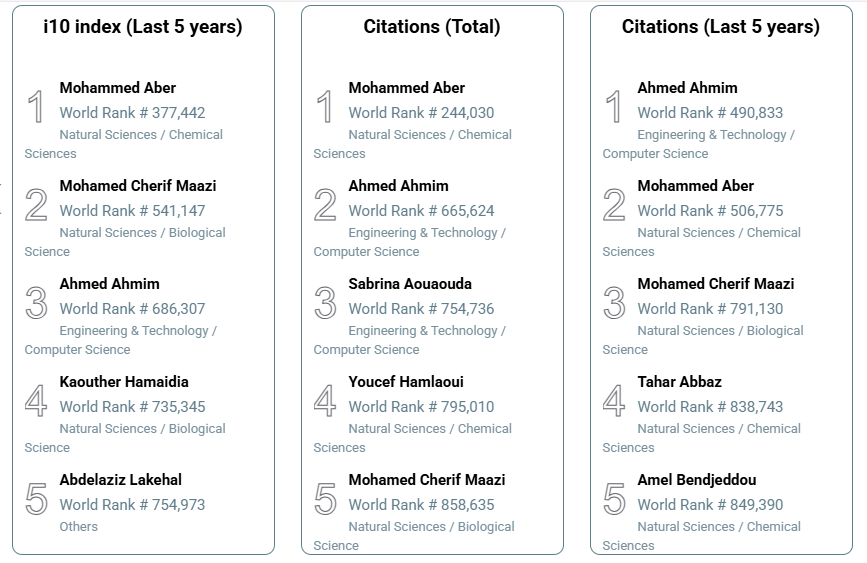The width and height of the screenshot is (867, 563).
Task: Open Sabrina Aouaouda's profile
Action: pyautogui.click(x=410, y=284)
